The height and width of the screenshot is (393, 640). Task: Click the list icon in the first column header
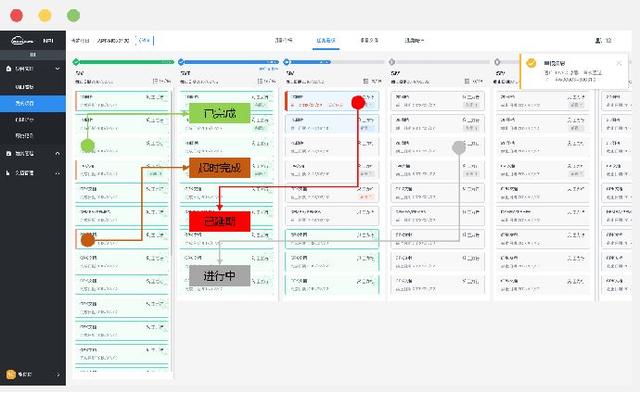156,81
